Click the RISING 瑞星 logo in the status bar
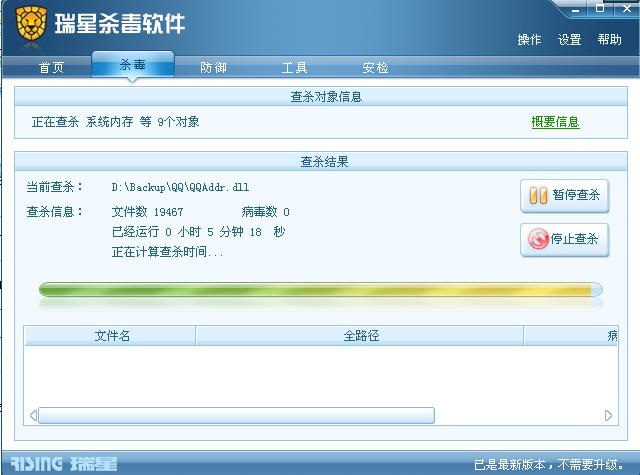Image resolution: width=640 pixels, height=475 pixels. point(64,464)
